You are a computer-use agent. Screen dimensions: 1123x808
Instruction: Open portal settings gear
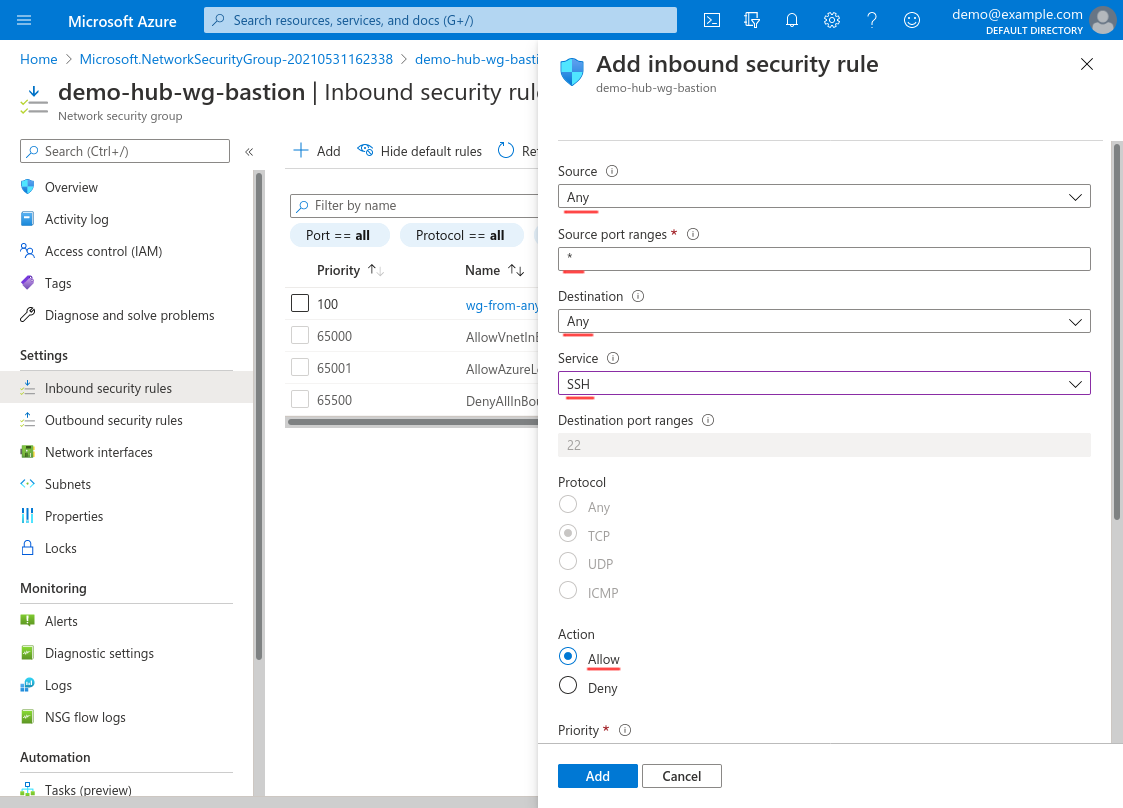point(832,20)
